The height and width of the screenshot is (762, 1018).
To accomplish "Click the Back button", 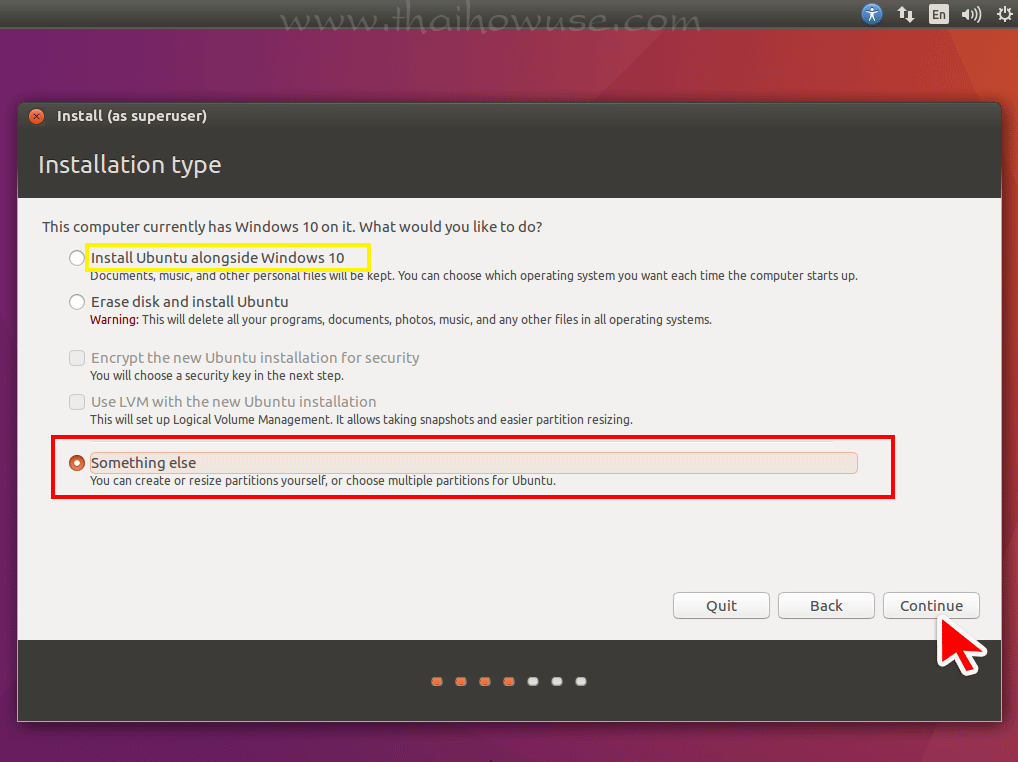I will 826,606.
